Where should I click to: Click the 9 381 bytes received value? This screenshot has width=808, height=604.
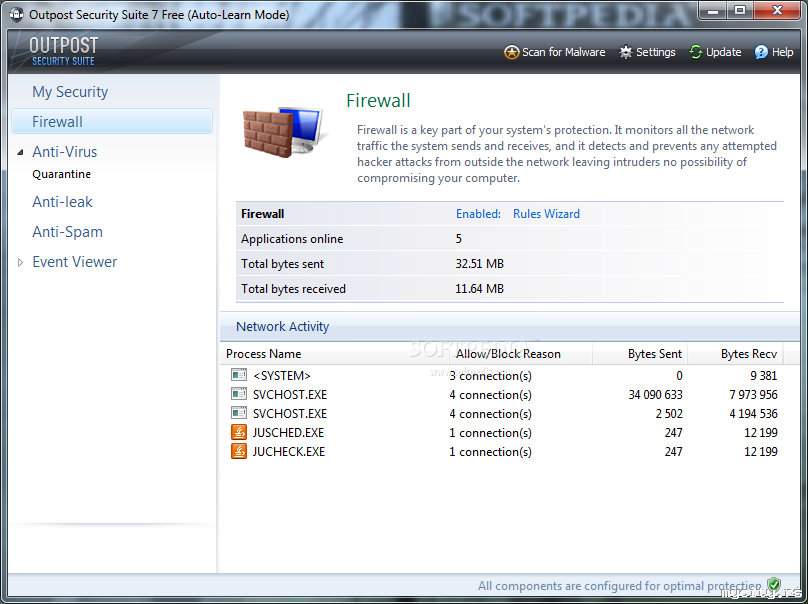pyautogui.click(x=764, y=376)
